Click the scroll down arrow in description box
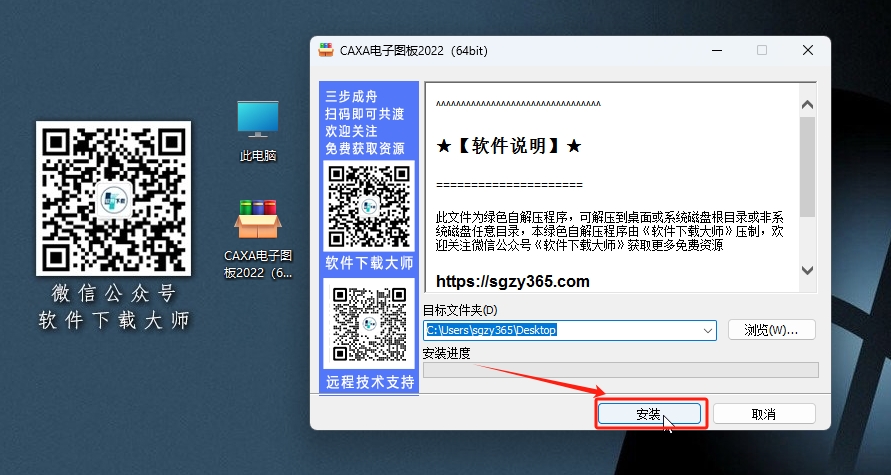Viewport: 891px width, 475px height. pyautogui.click(x=807, y=270)
